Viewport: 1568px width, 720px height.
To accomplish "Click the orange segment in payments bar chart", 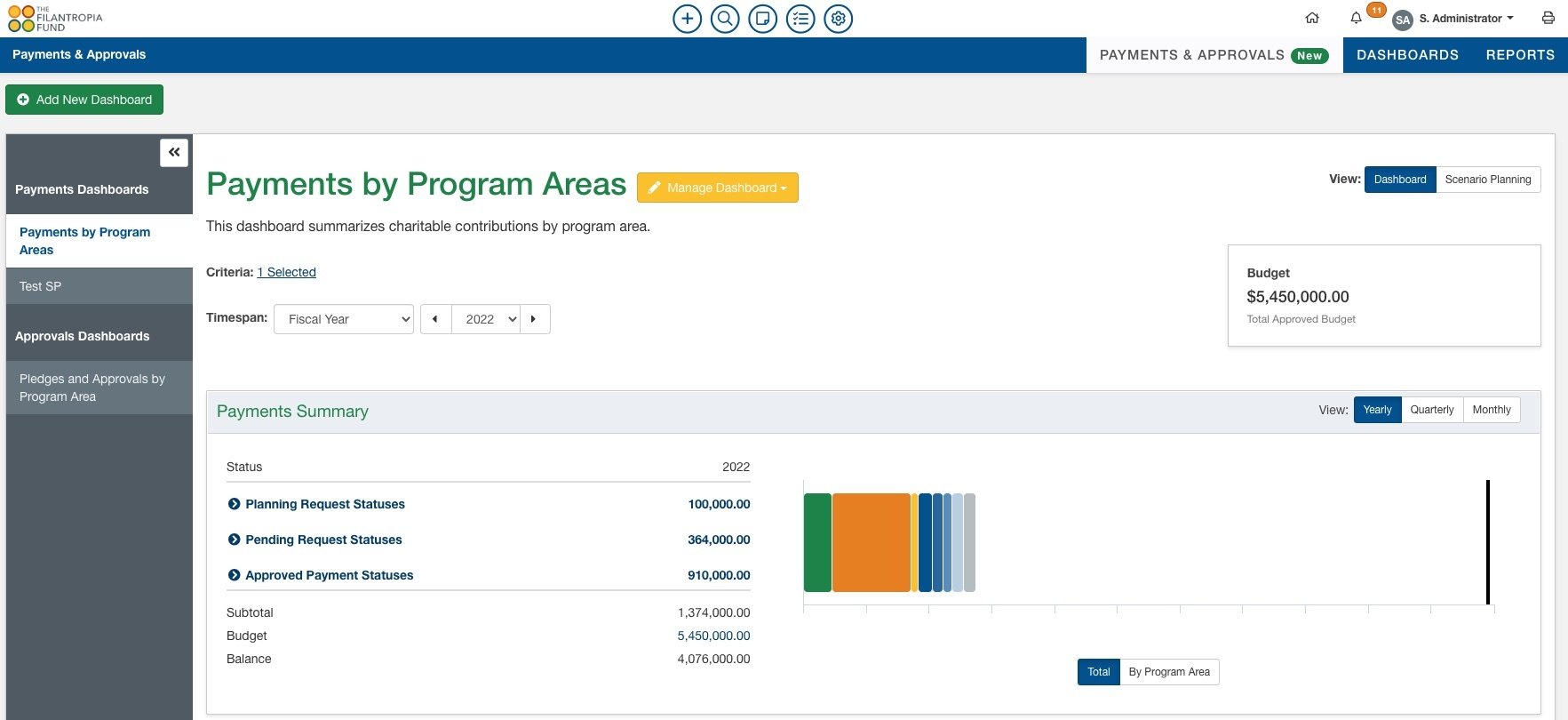I will (871, 542).
